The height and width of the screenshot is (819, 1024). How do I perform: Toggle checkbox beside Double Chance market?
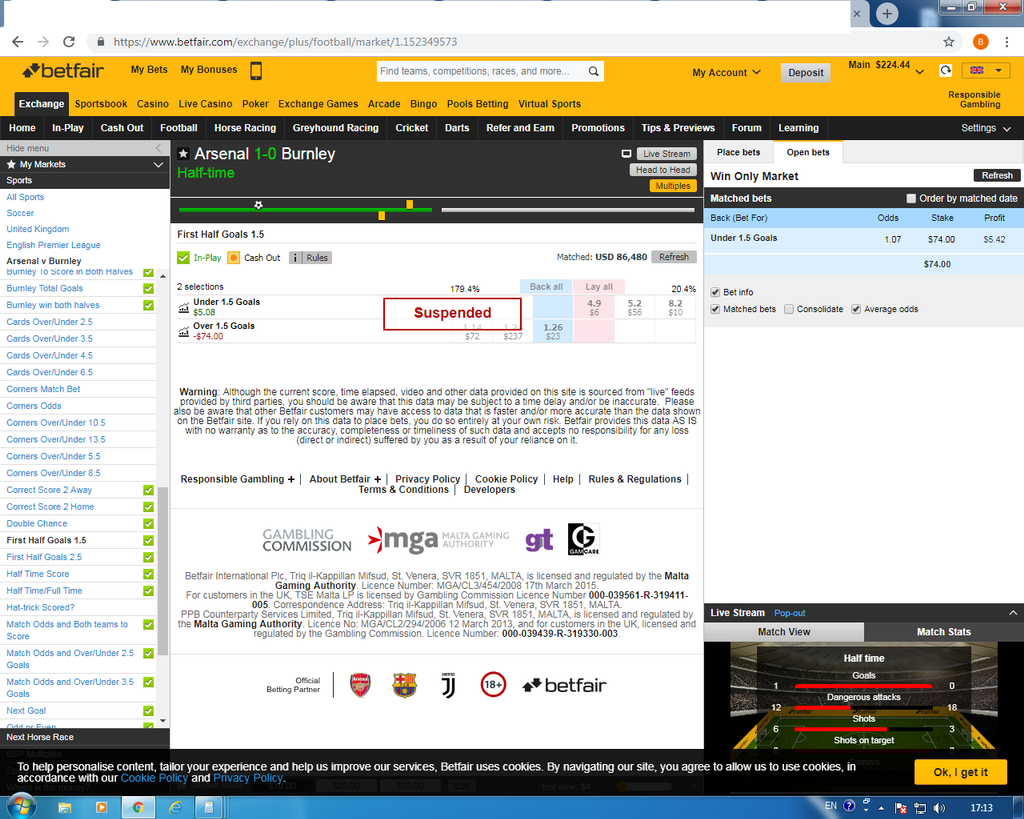tap(148, 524)
